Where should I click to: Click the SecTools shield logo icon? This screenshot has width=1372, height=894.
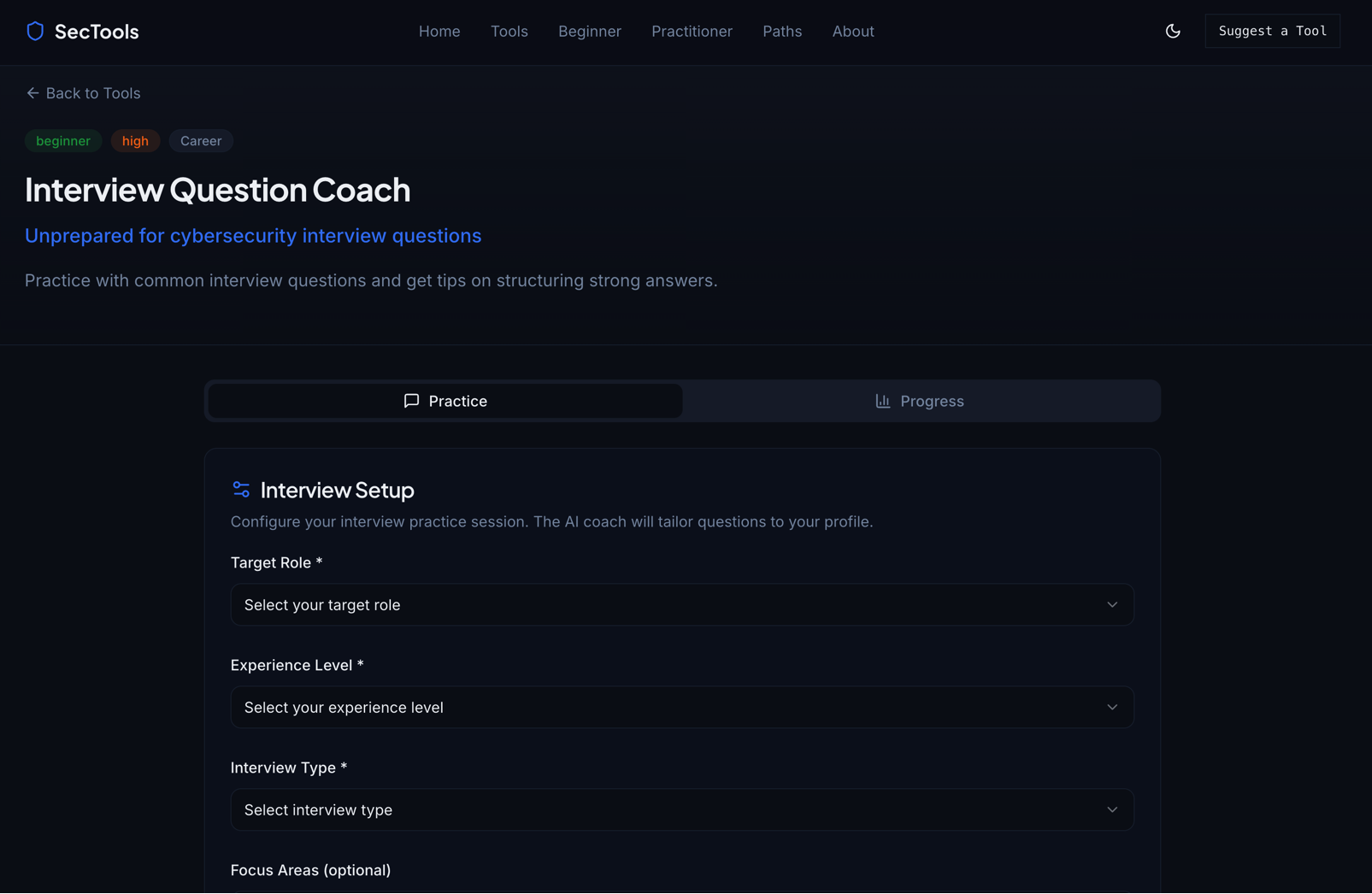pyautogui.click(x=35, y=31)
